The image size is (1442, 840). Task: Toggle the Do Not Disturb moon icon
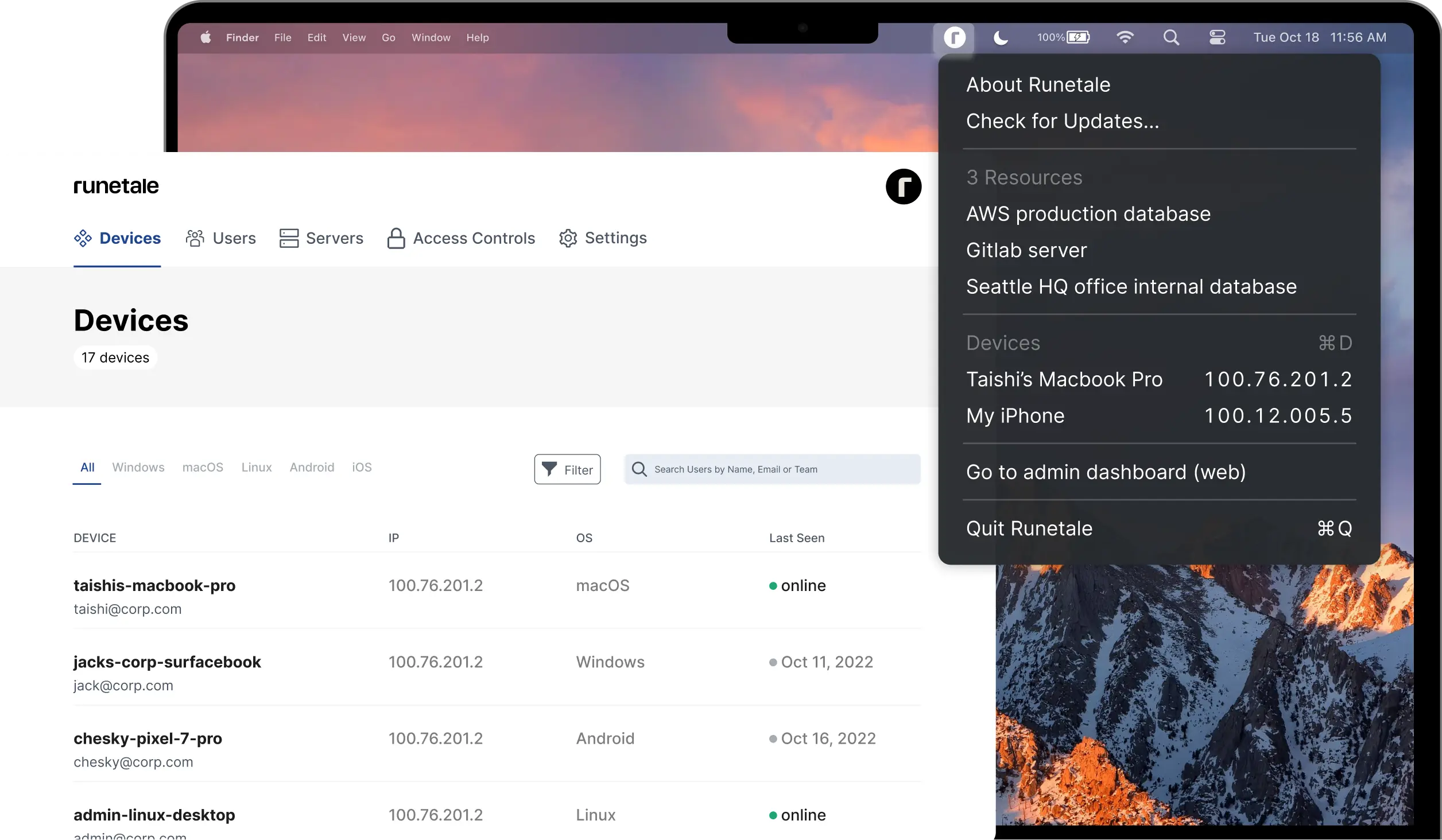coord(1001,38)
